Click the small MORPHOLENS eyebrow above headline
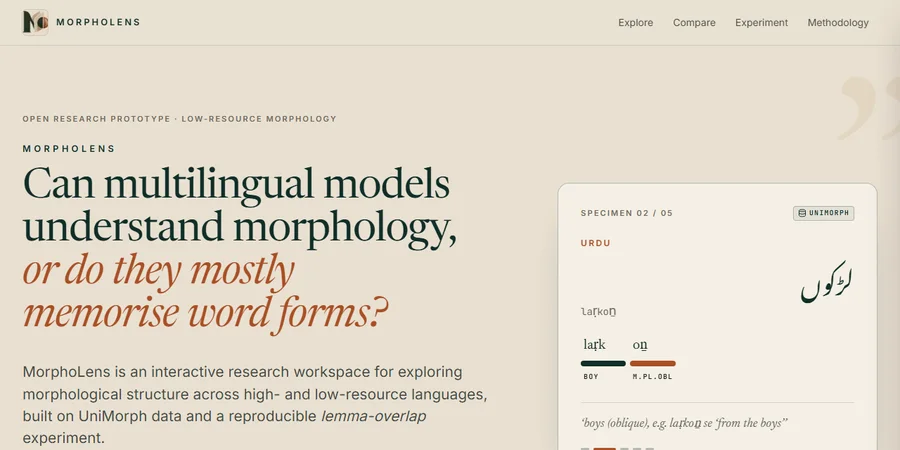Viewport: 900px width, 450px height. tap(69, 149)
